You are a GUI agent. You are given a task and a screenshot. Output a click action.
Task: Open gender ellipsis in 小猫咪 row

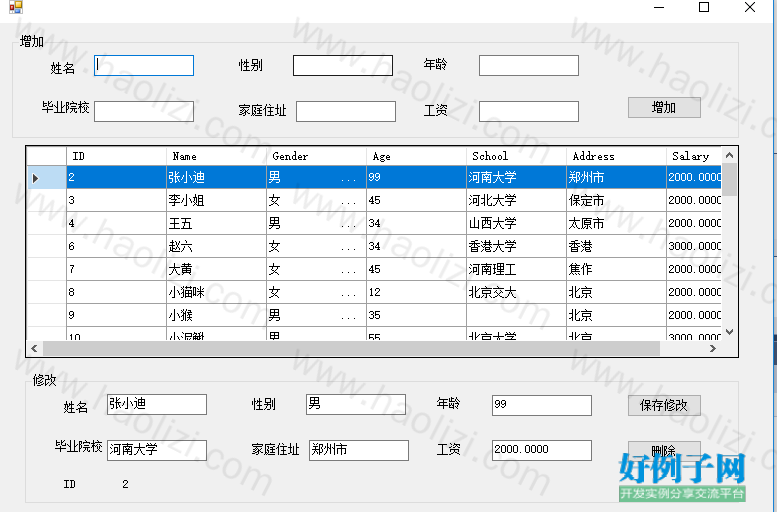pos(348,294)
